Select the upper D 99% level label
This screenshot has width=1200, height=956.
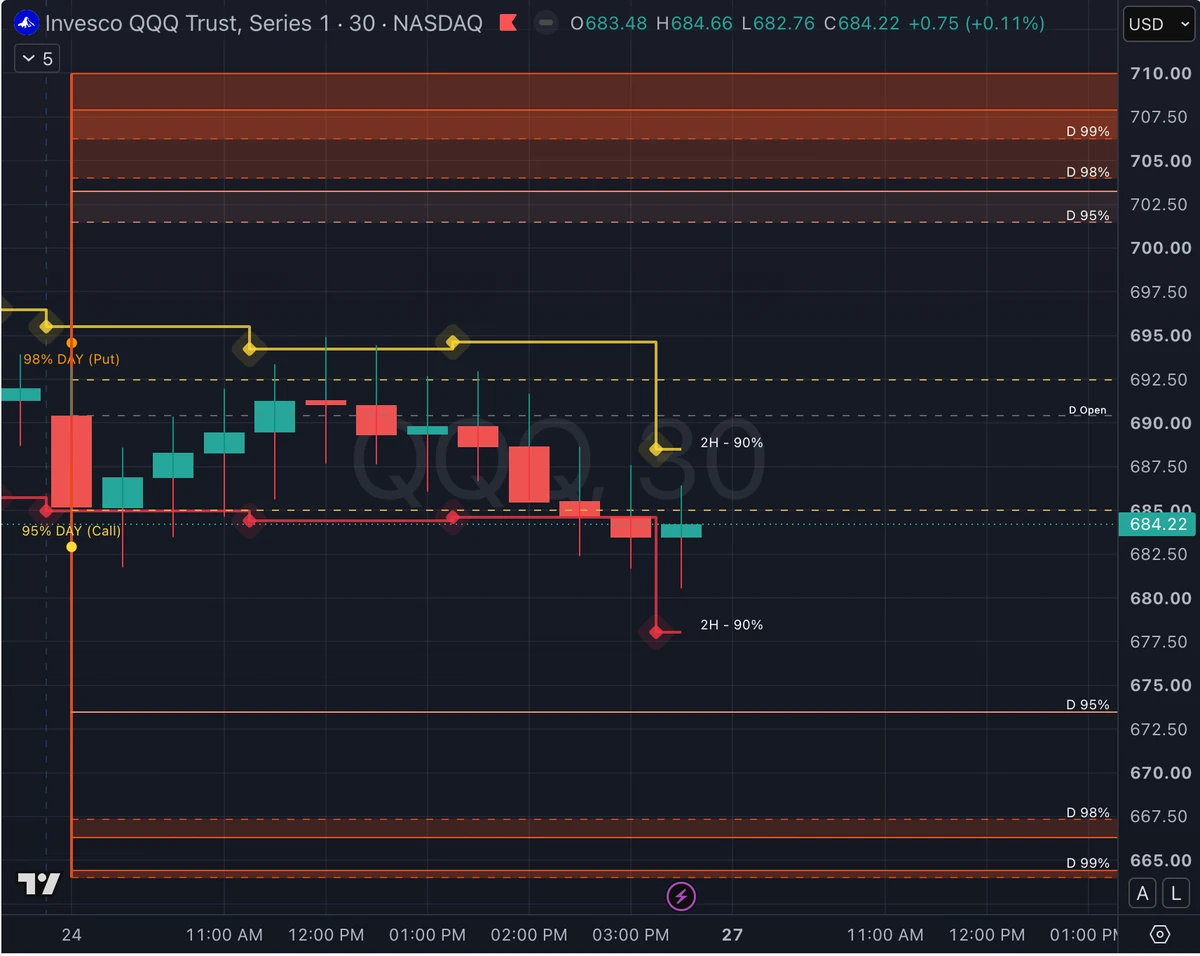(x=1088, y=131)
